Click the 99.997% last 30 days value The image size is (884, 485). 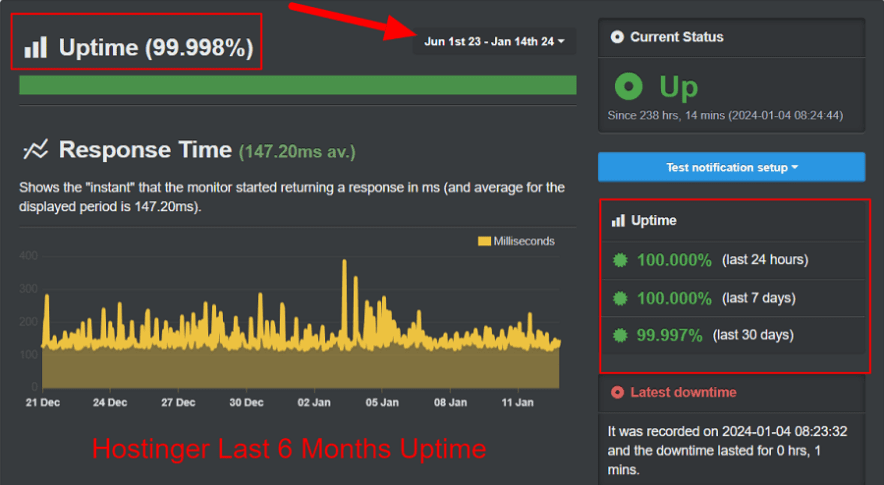[669, 335]
